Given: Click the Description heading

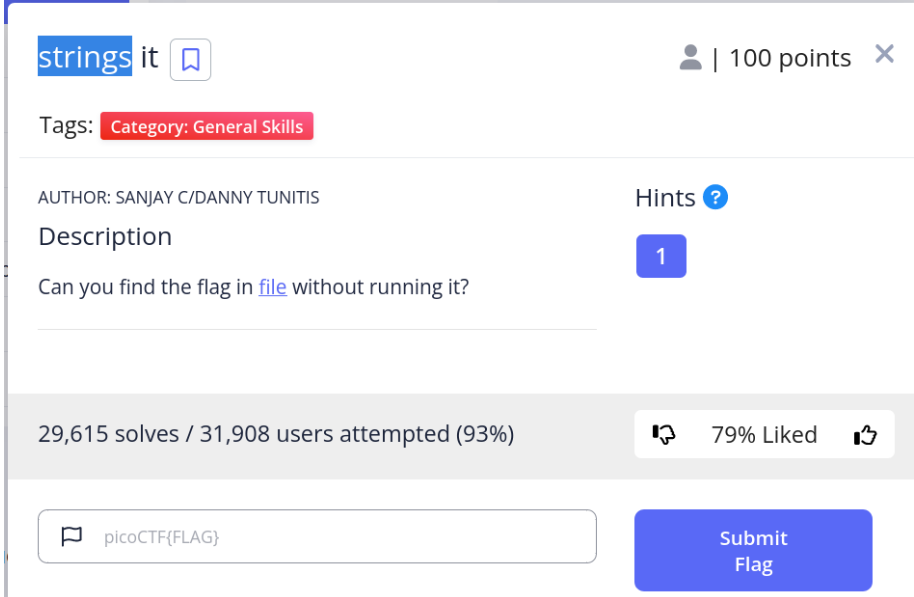Looking at the screenshot, I should click(x=105, y=237).
